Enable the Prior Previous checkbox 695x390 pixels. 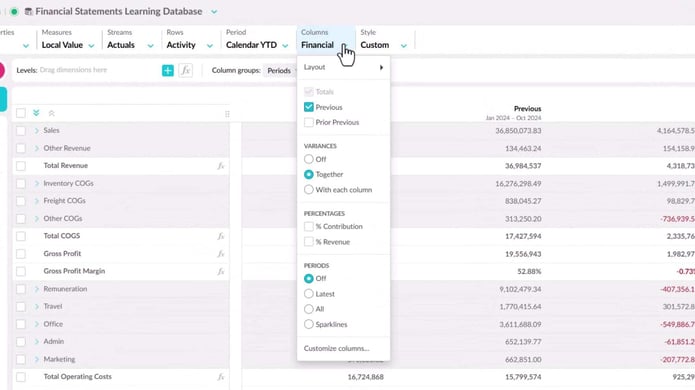(x=308, y=122)
